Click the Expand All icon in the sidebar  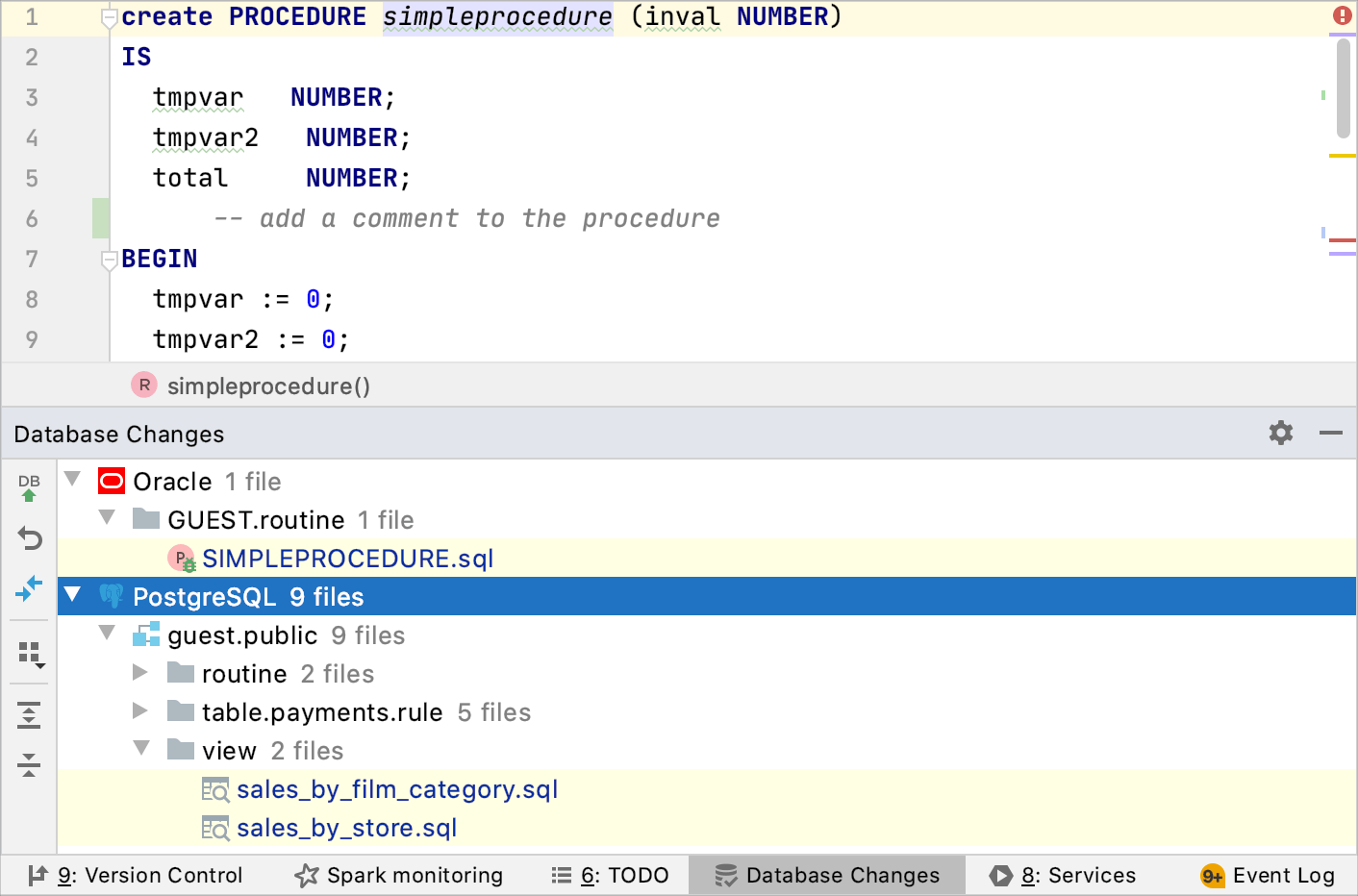[29, 714]
